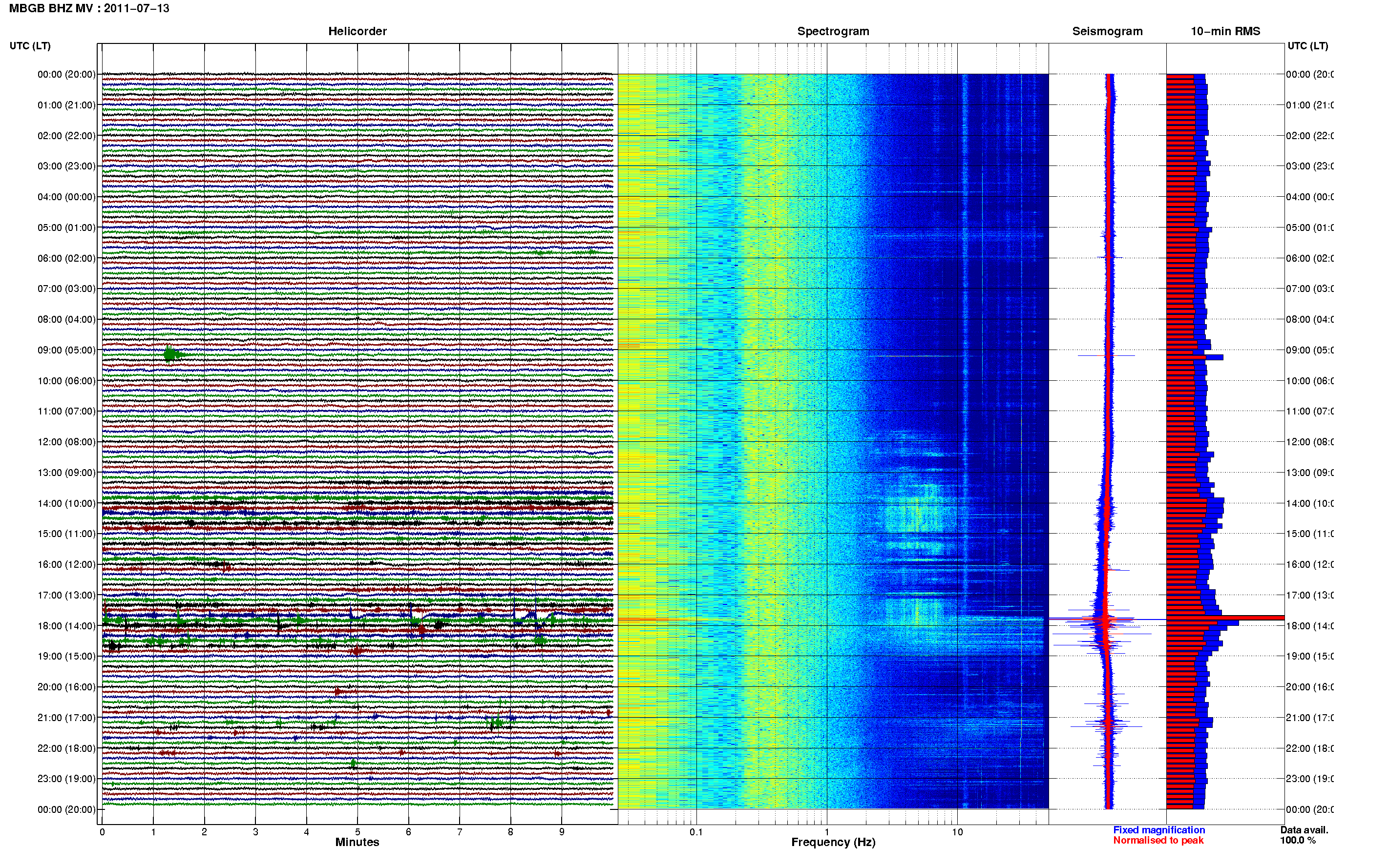
Task: Click the 'Frequency (Hz)' axis title
Action: click(x=833, y=842)
